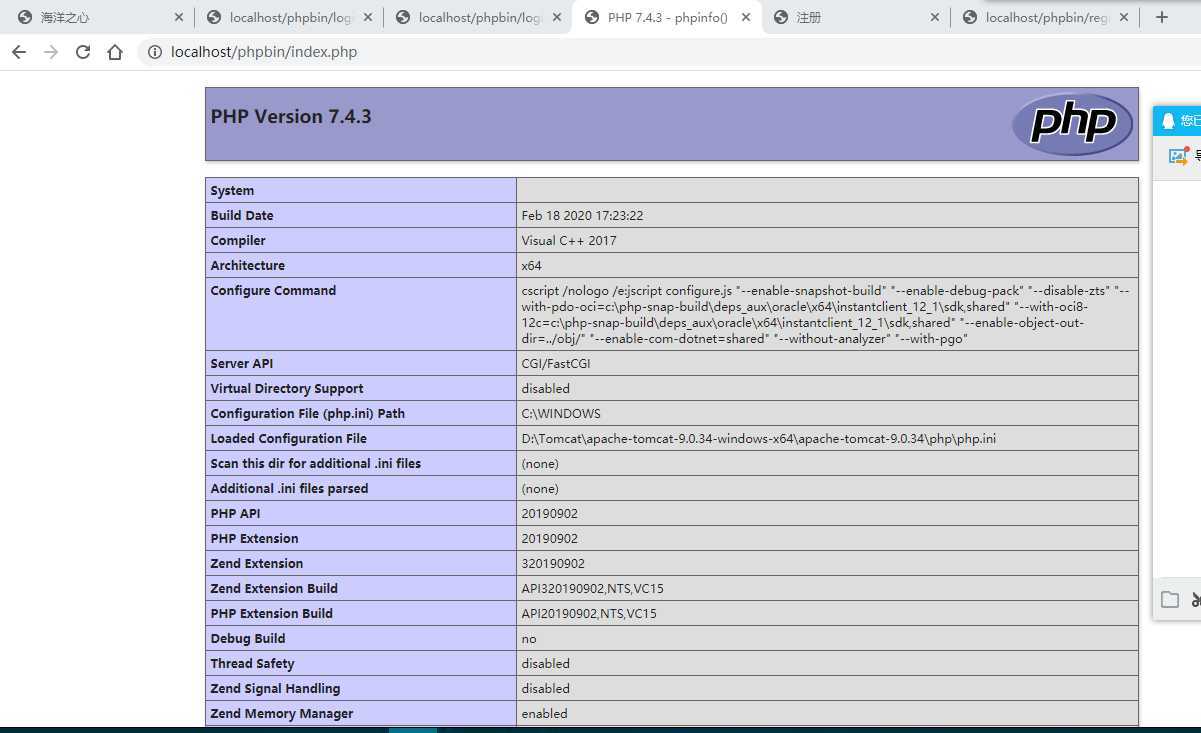Image resolution: width=1201 pixels, height=733 pixels.
Task: Click the cscript configure command text
Action: pyautogui.click(x=826, y=314)
